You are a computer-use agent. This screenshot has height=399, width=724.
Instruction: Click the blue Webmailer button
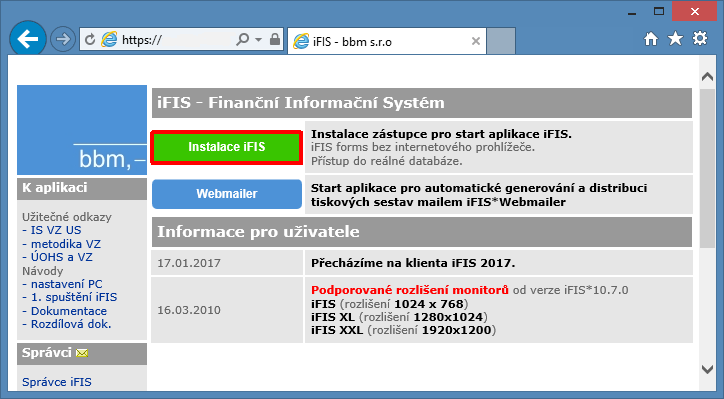(227, 194)
